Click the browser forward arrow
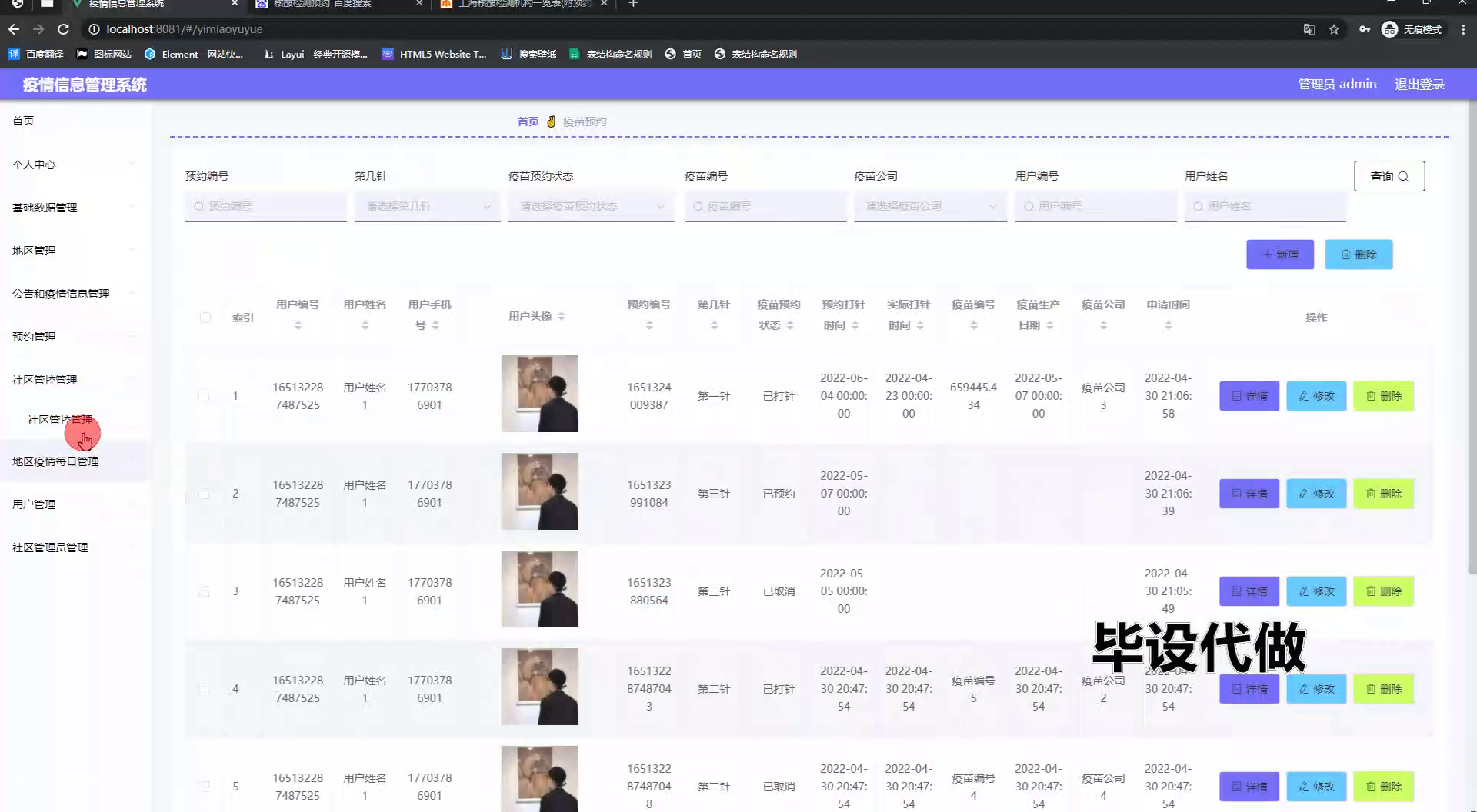Image resolution: width=1477 pixels, height=812 pixels. pos(38,29)
